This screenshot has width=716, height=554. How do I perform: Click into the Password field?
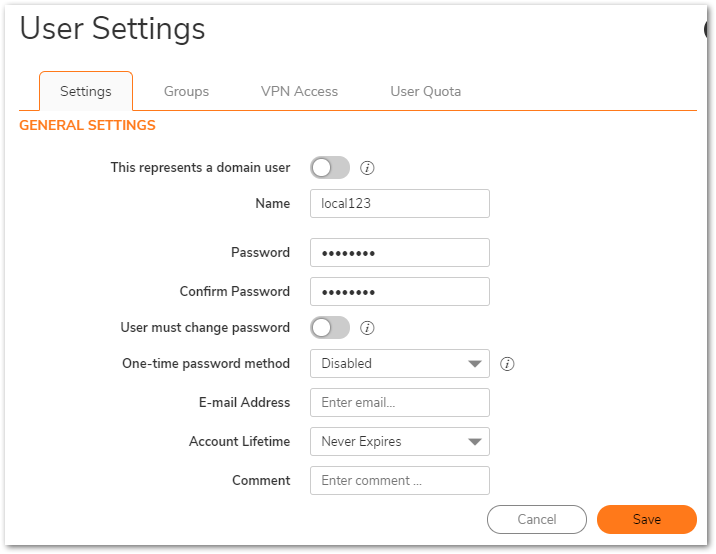point(399,253)
